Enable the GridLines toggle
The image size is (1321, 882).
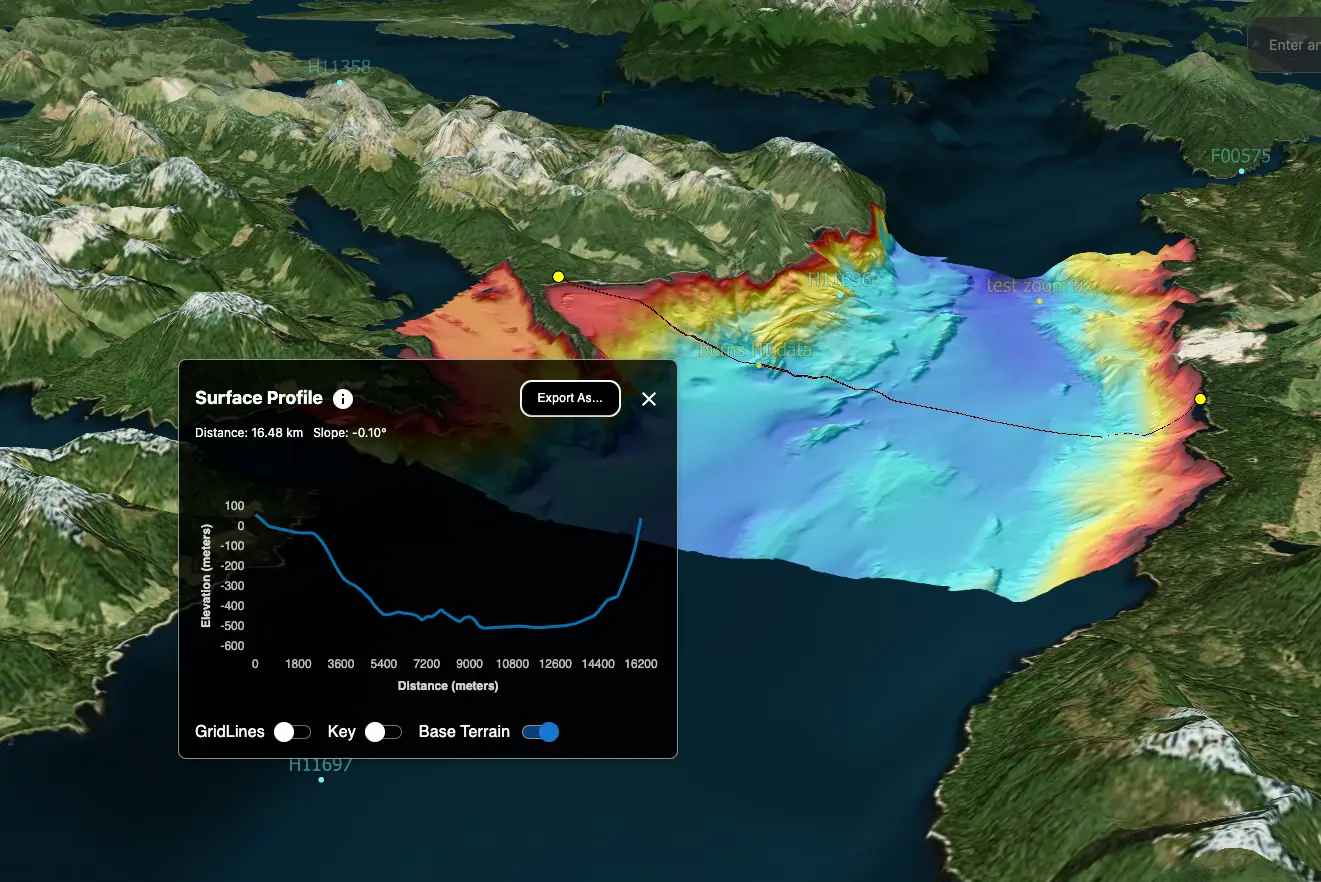[292, 732]
